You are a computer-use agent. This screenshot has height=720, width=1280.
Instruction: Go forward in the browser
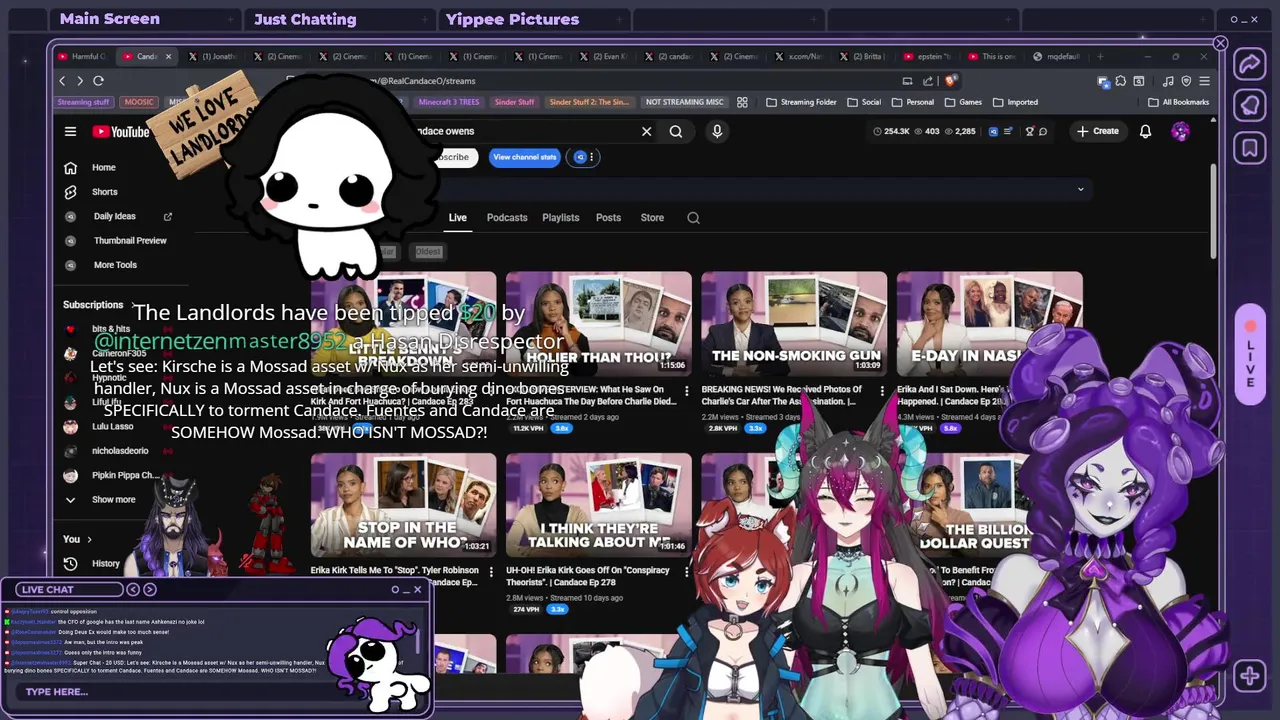[x=80, y=81]
